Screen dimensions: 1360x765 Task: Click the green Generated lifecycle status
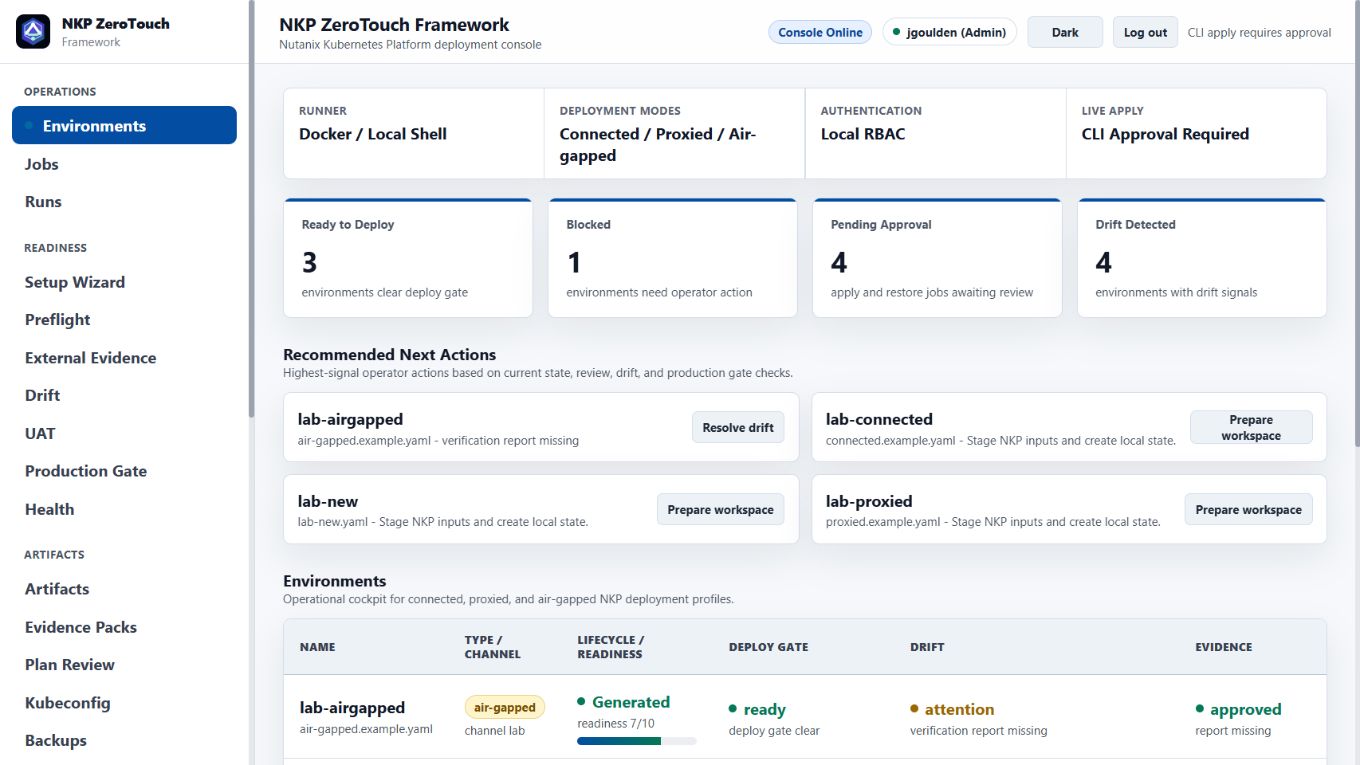click(623, 702)
